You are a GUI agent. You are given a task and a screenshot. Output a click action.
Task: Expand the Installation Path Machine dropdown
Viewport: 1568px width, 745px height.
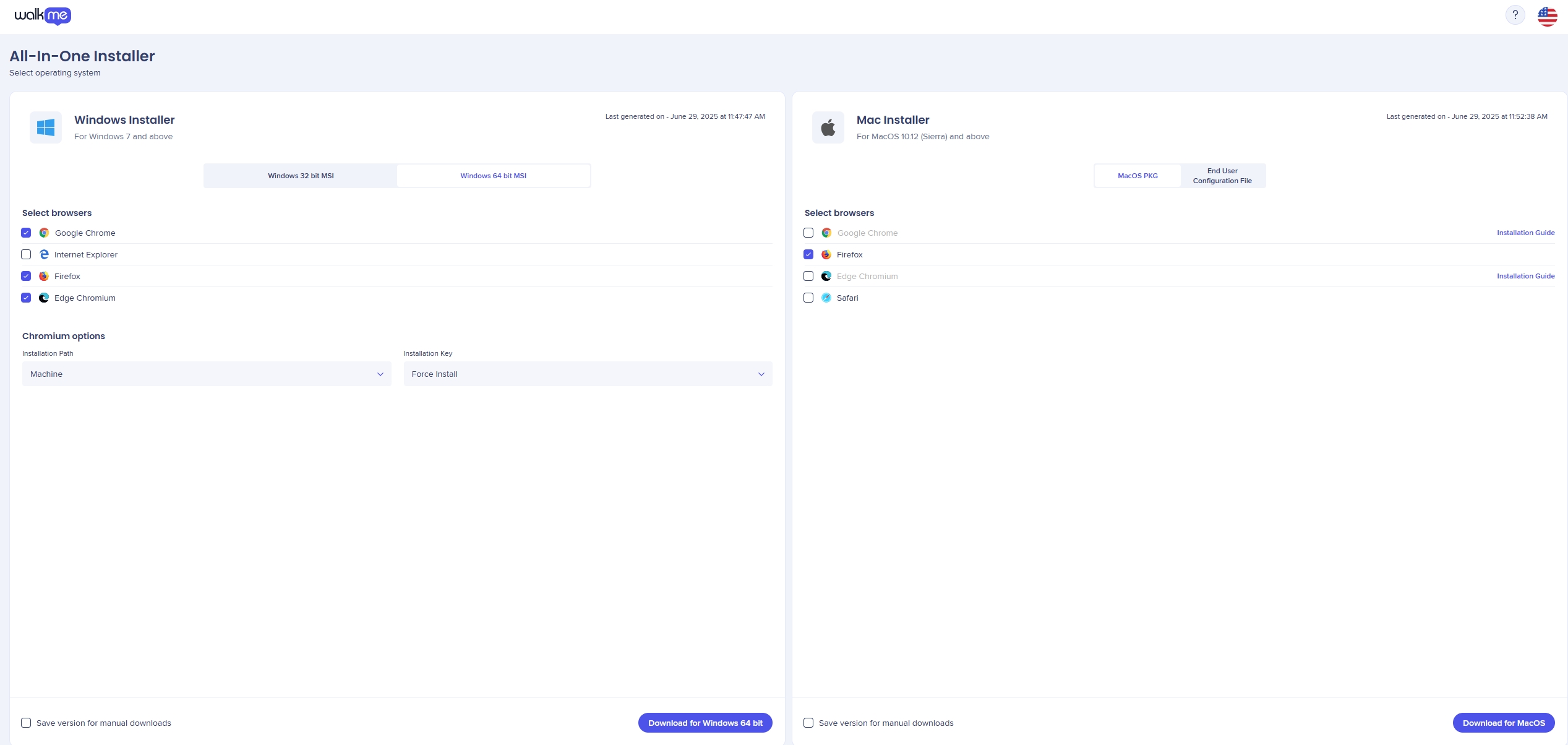click(x=207, y=374)
